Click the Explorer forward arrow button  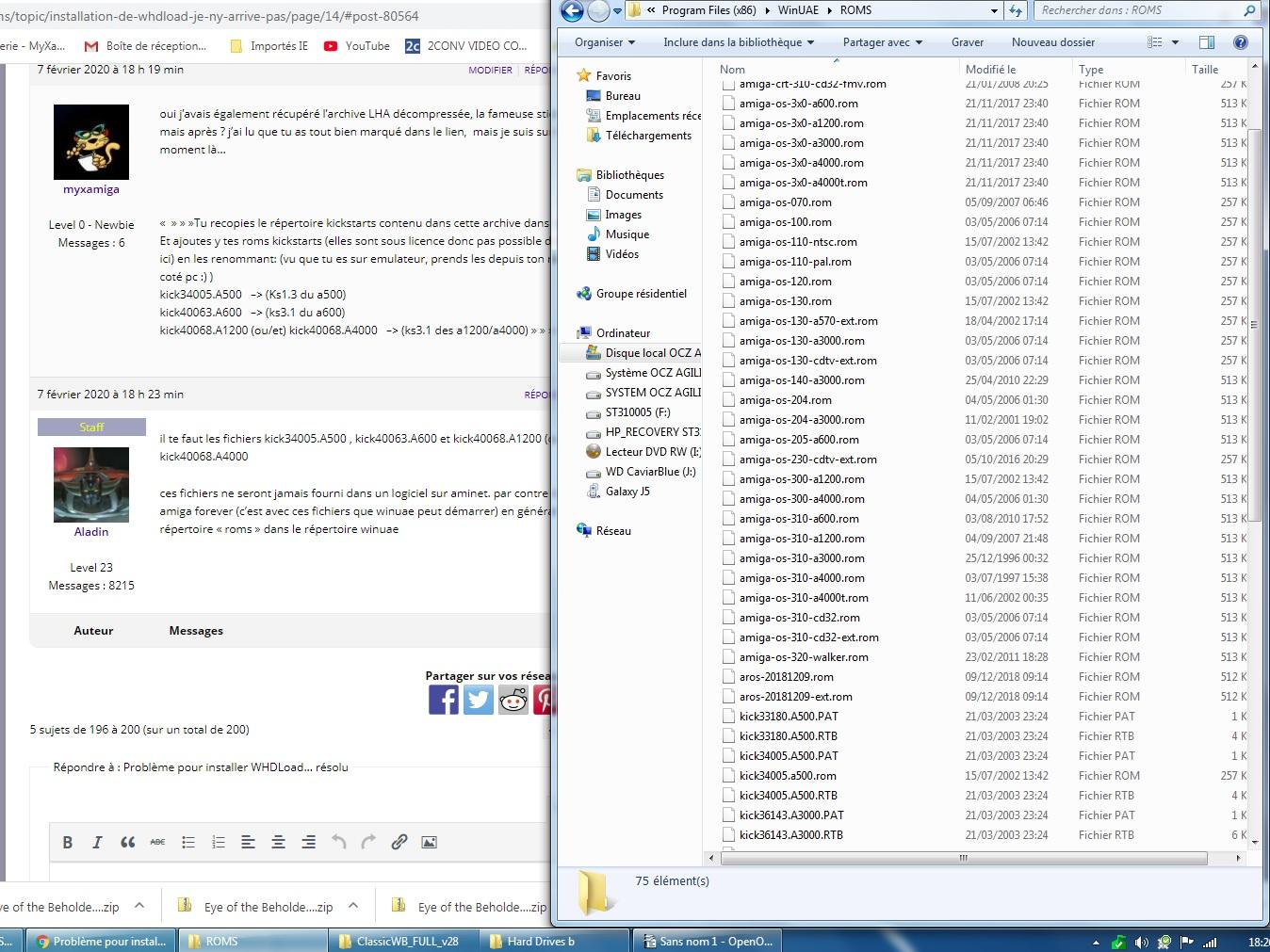(598, 10)
